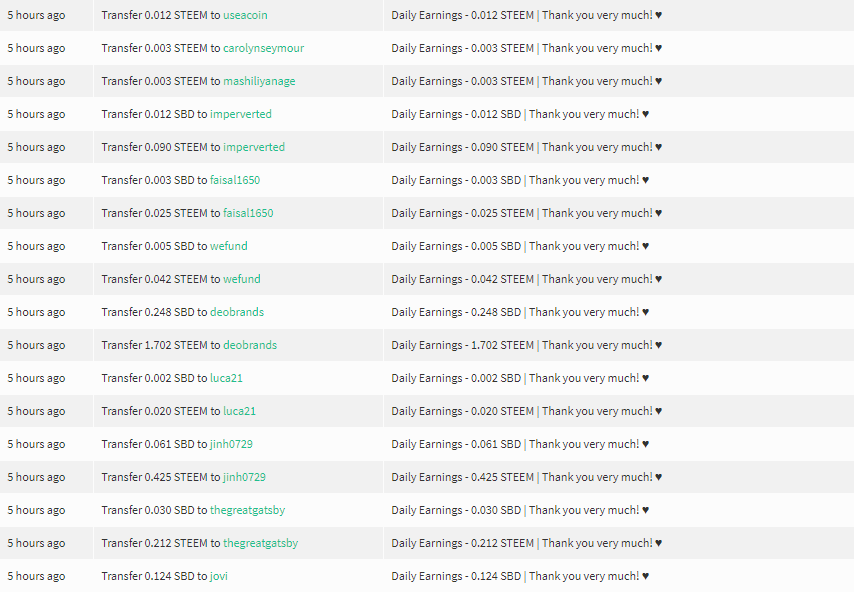854x592 pixels.
Task: Select memo 'Daily Earnings - 0.005 SBD'
Action: point(456,246)
